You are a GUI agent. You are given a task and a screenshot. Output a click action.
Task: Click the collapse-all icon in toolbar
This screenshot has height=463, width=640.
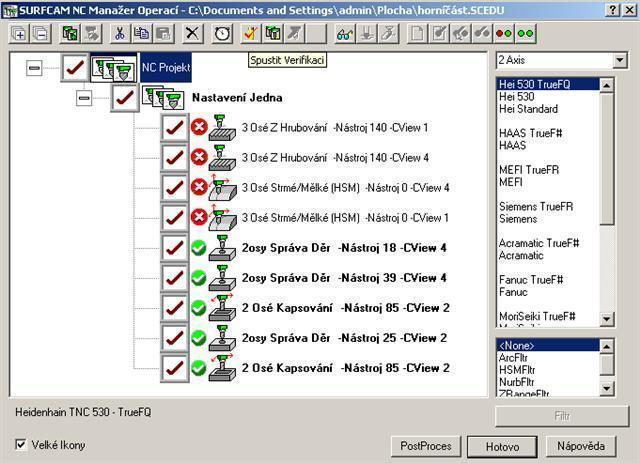[41, 33]
